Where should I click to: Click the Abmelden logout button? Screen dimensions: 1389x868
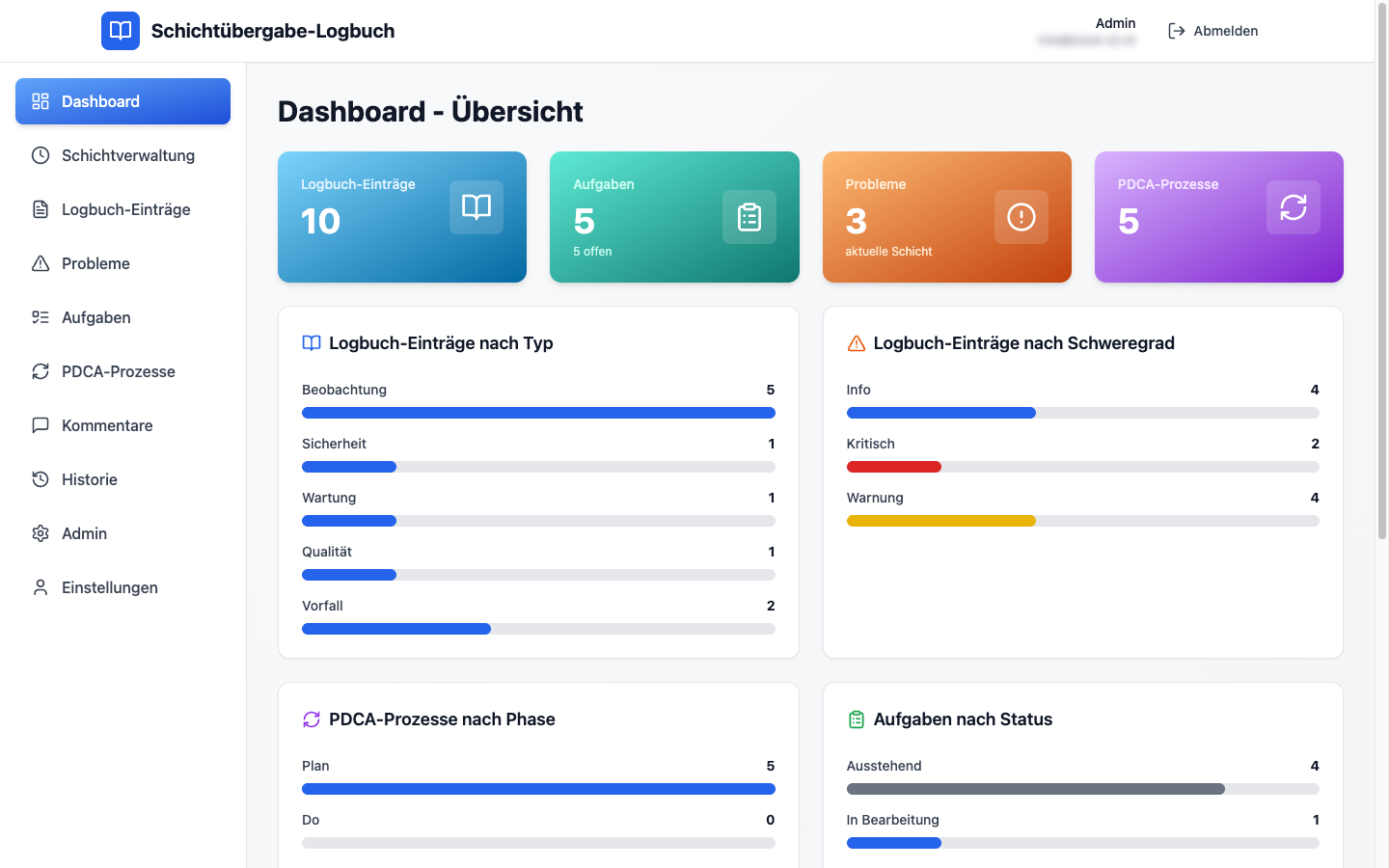1213,30
